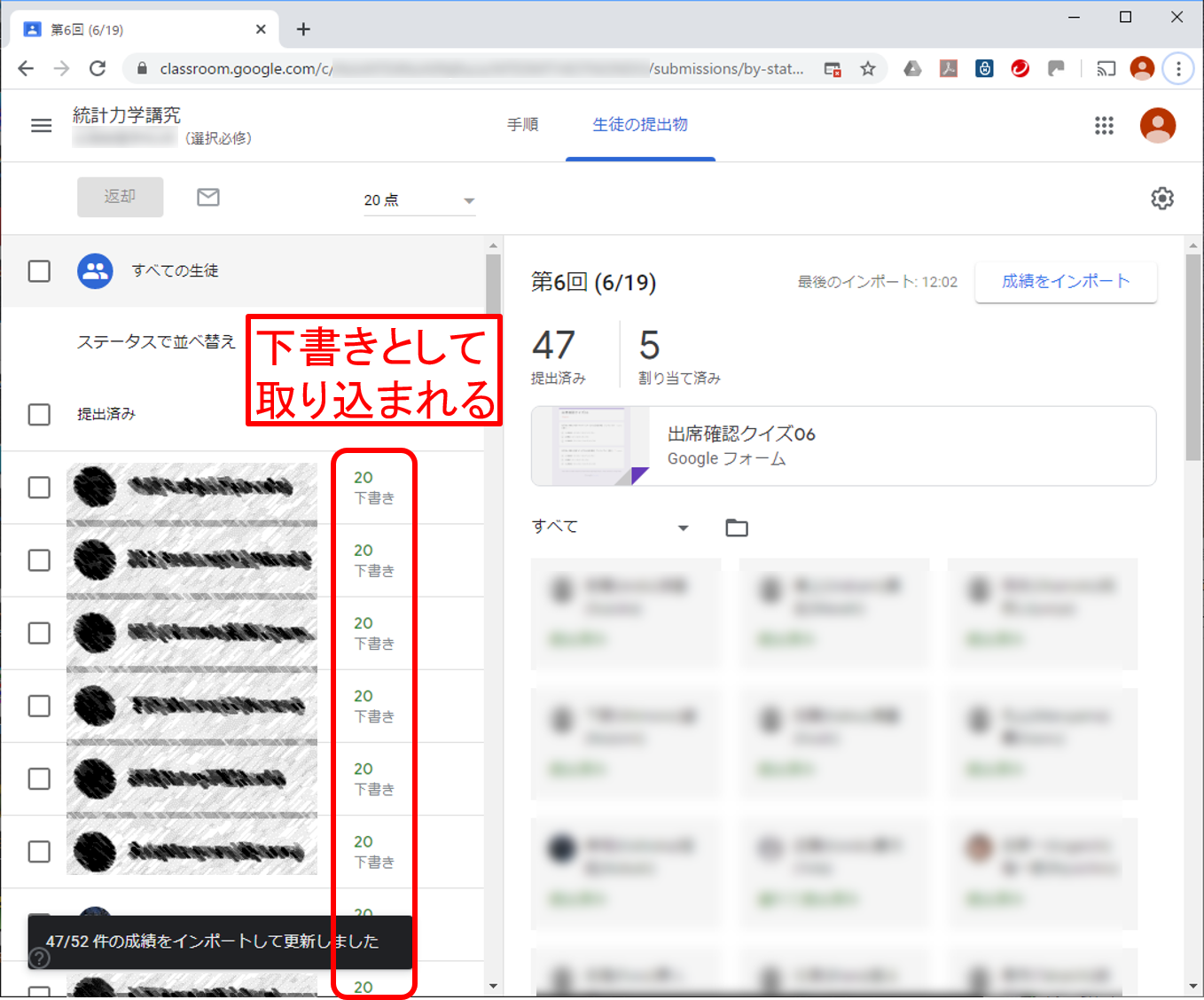1204x1000 pixels.
Task: Click the Adobe Acrobat extension icon
Action: pos(949,68)
